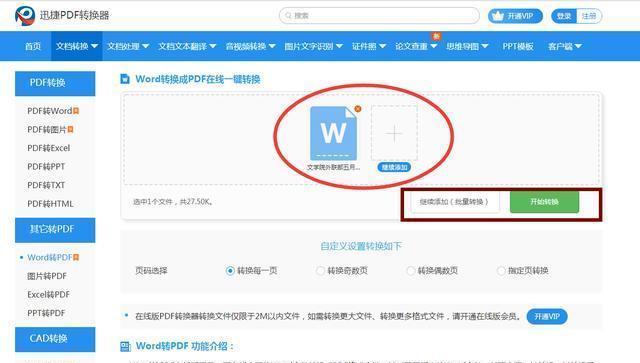Click blue 继续添加 button under plus box
This screenshot has height=363, width=640.
(394, 167)
